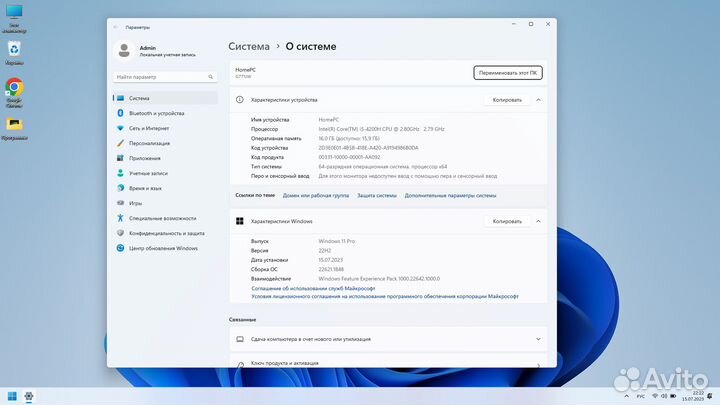Image resolution: width=720 pixels, height=405 pixels.
Task: Copy device specifications with Копировать
Action: point(507,100)
